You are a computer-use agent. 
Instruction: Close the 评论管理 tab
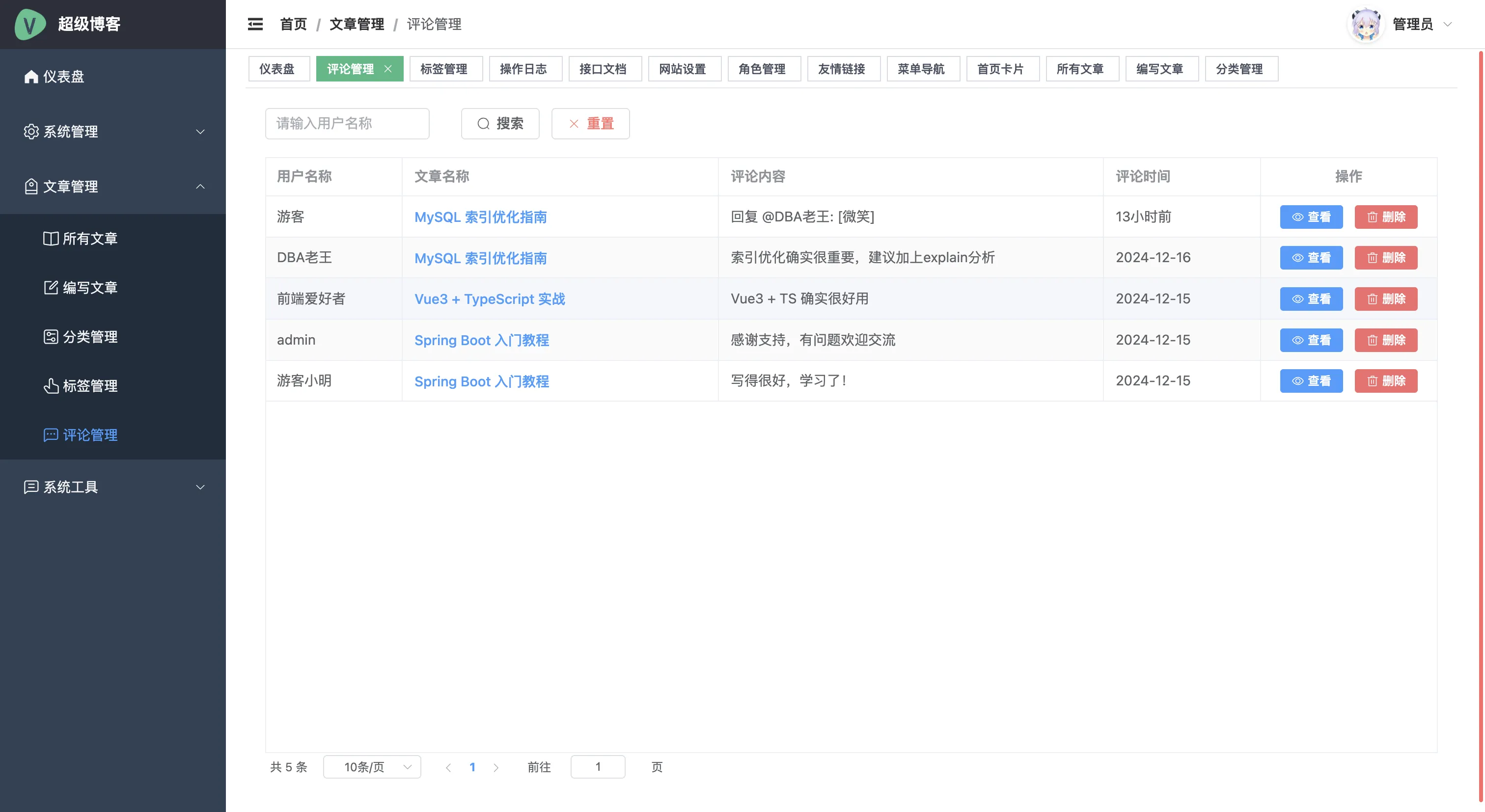(x=388, y=69)
